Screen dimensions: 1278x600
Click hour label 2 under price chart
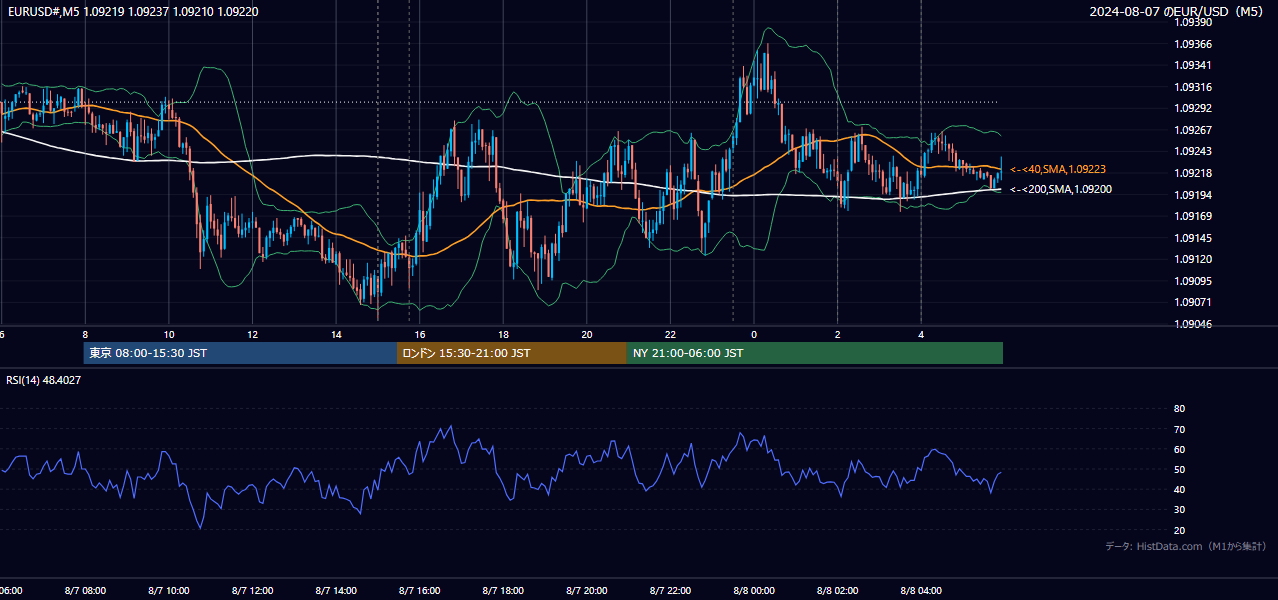(x=837, y=334)
